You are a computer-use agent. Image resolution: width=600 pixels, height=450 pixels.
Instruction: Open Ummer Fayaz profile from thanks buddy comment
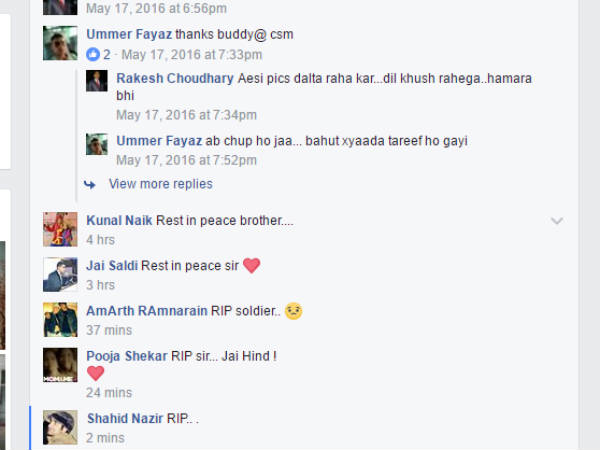(x=129, y=34)
